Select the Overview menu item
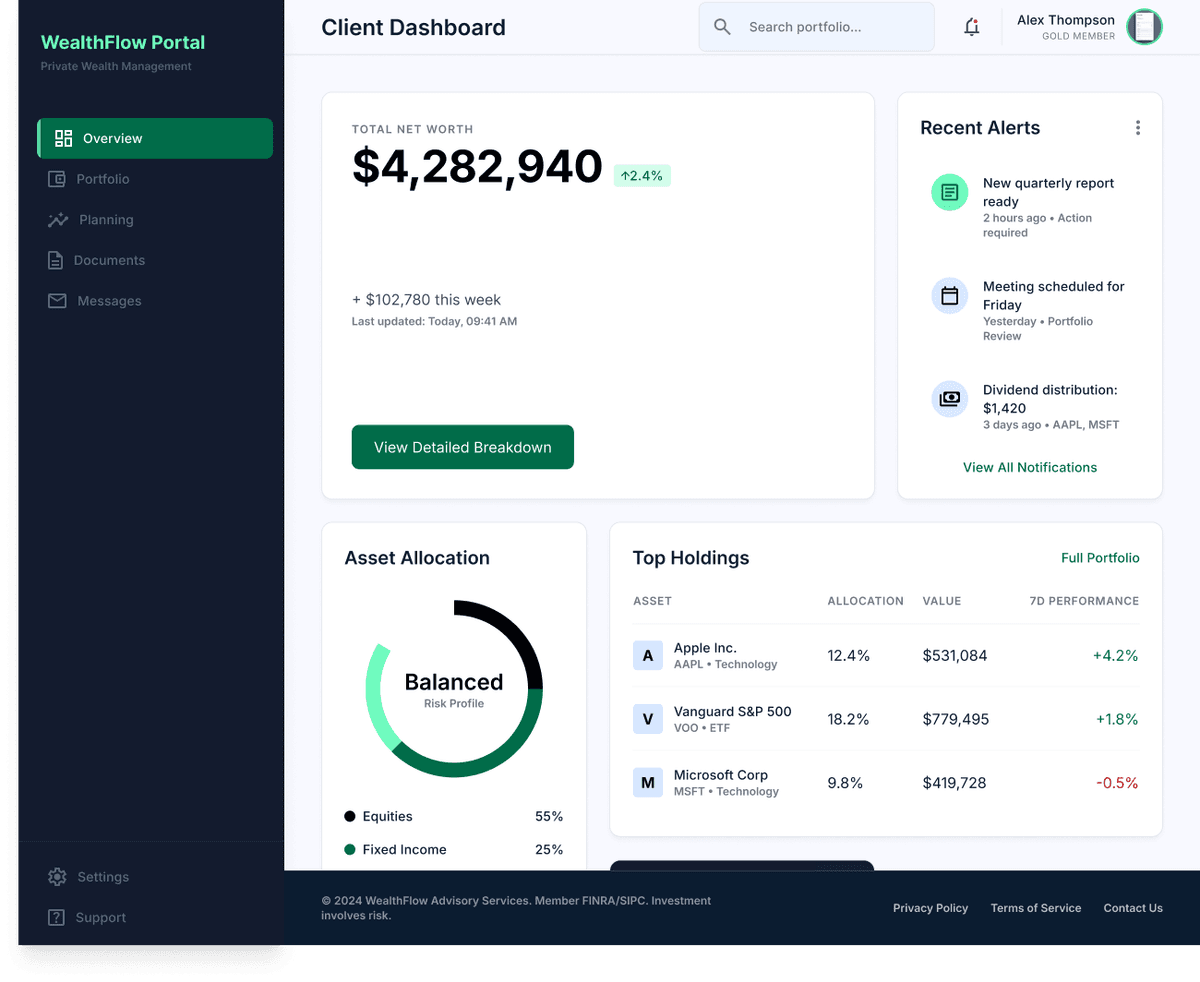 point(155,138)
